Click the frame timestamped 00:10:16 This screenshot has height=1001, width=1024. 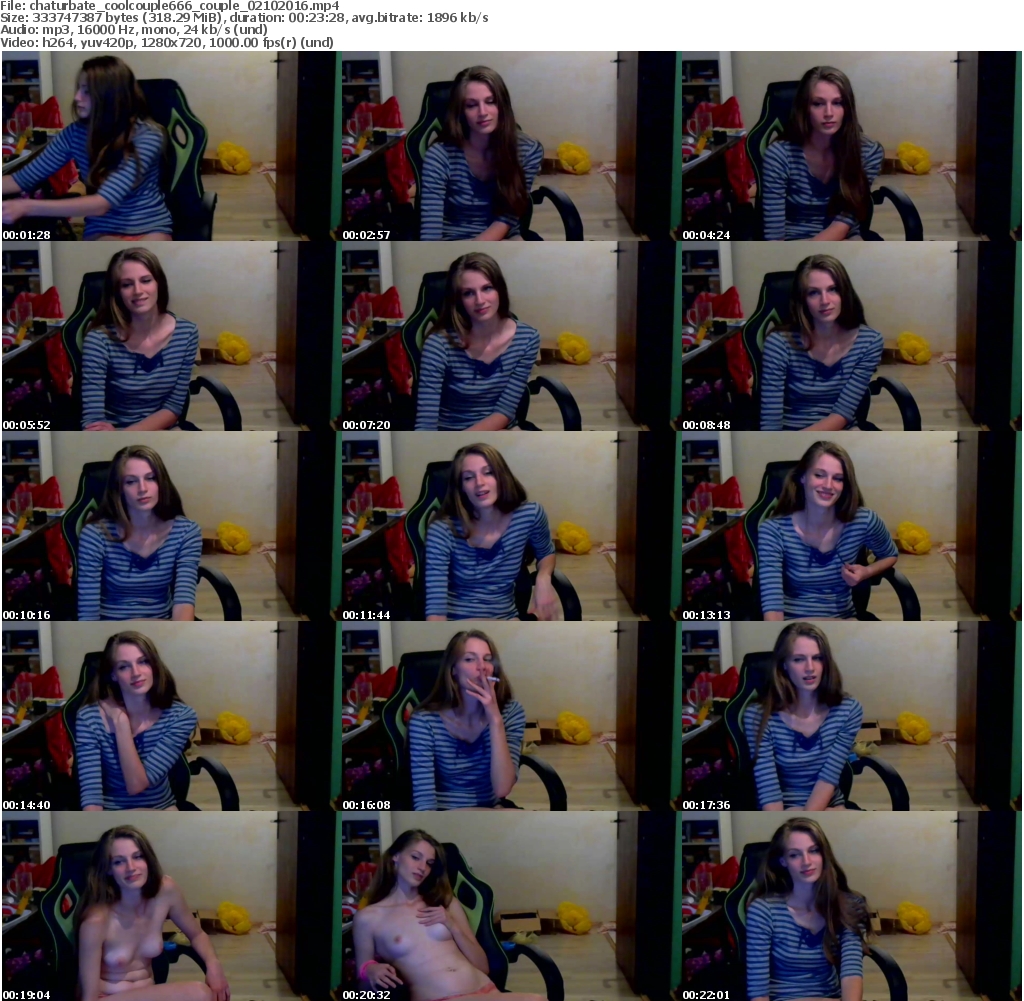point(170,526)
